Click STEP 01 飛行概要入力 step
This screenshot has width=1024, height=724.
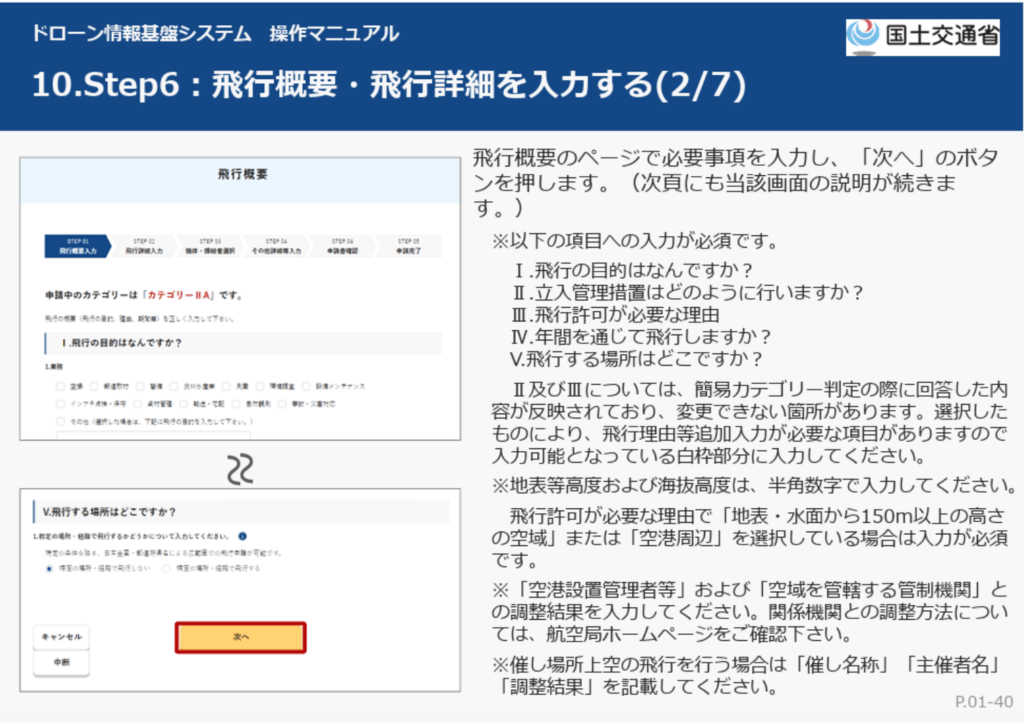point(77,247)
